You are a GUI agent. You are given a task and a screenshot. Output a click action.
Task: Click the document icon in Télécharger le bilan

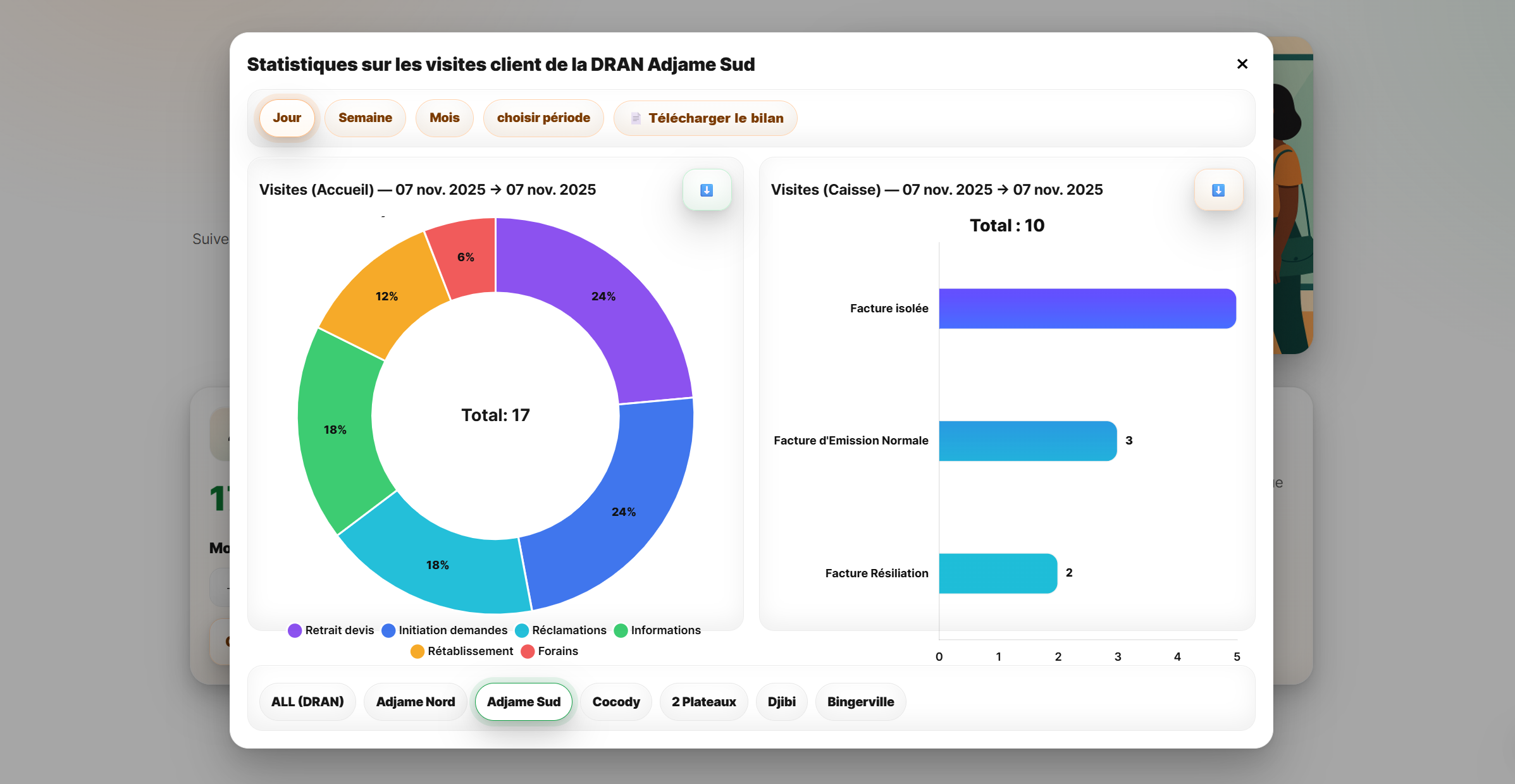click(x=636, y=118)
